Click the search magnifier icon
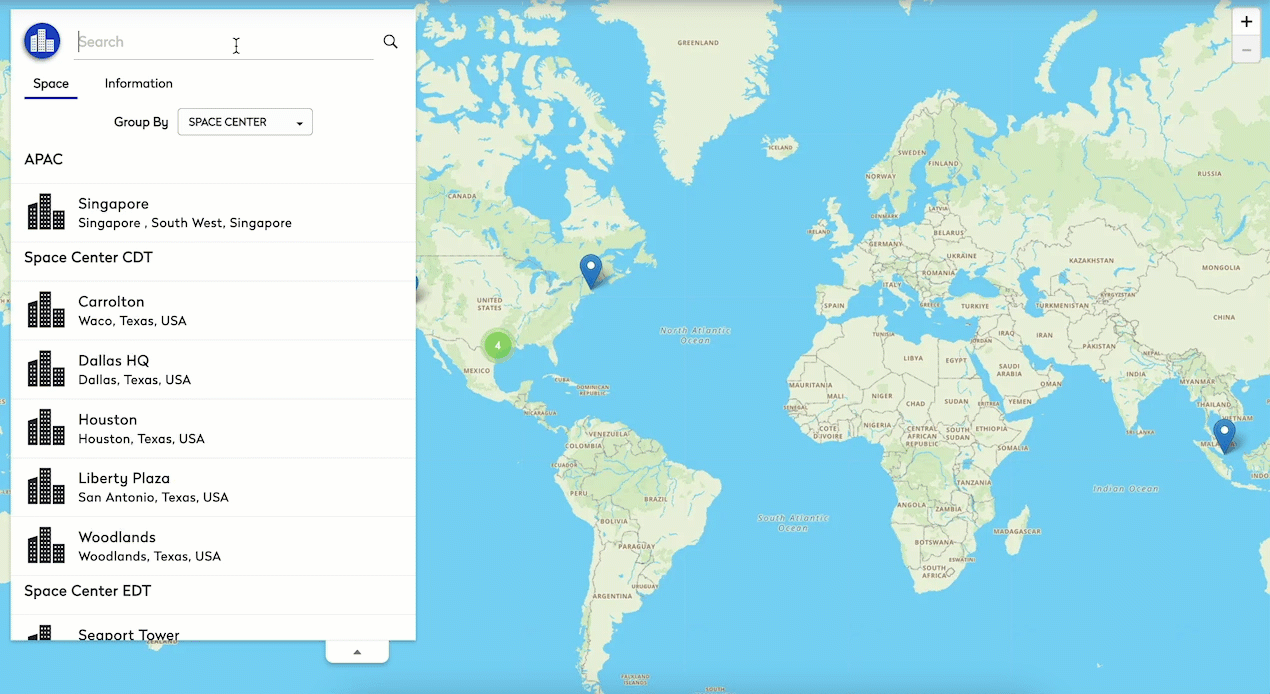The image size is (1270, 694). (x=390, y=42)
